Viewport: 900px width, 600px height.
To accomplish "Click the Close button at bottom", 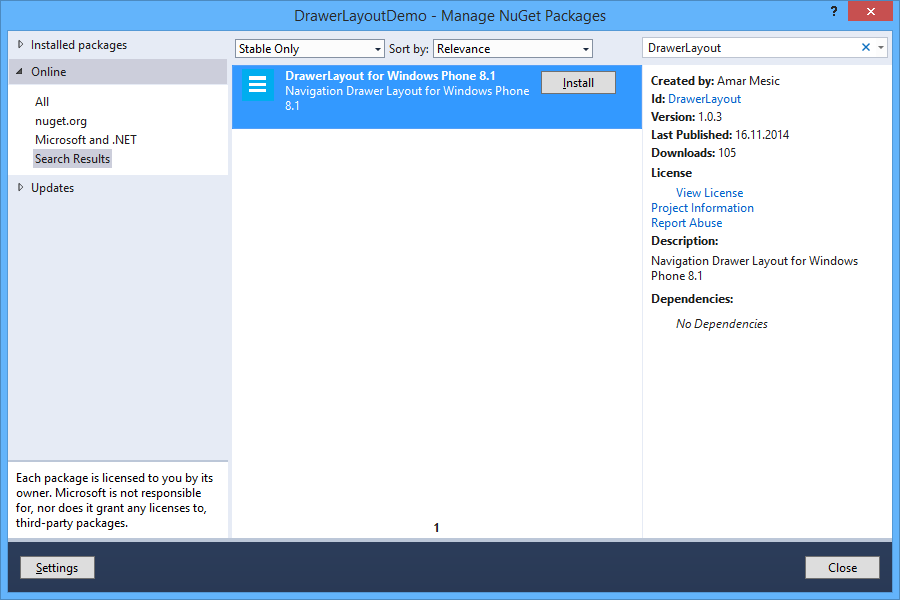I will click(x=842, y=568).
